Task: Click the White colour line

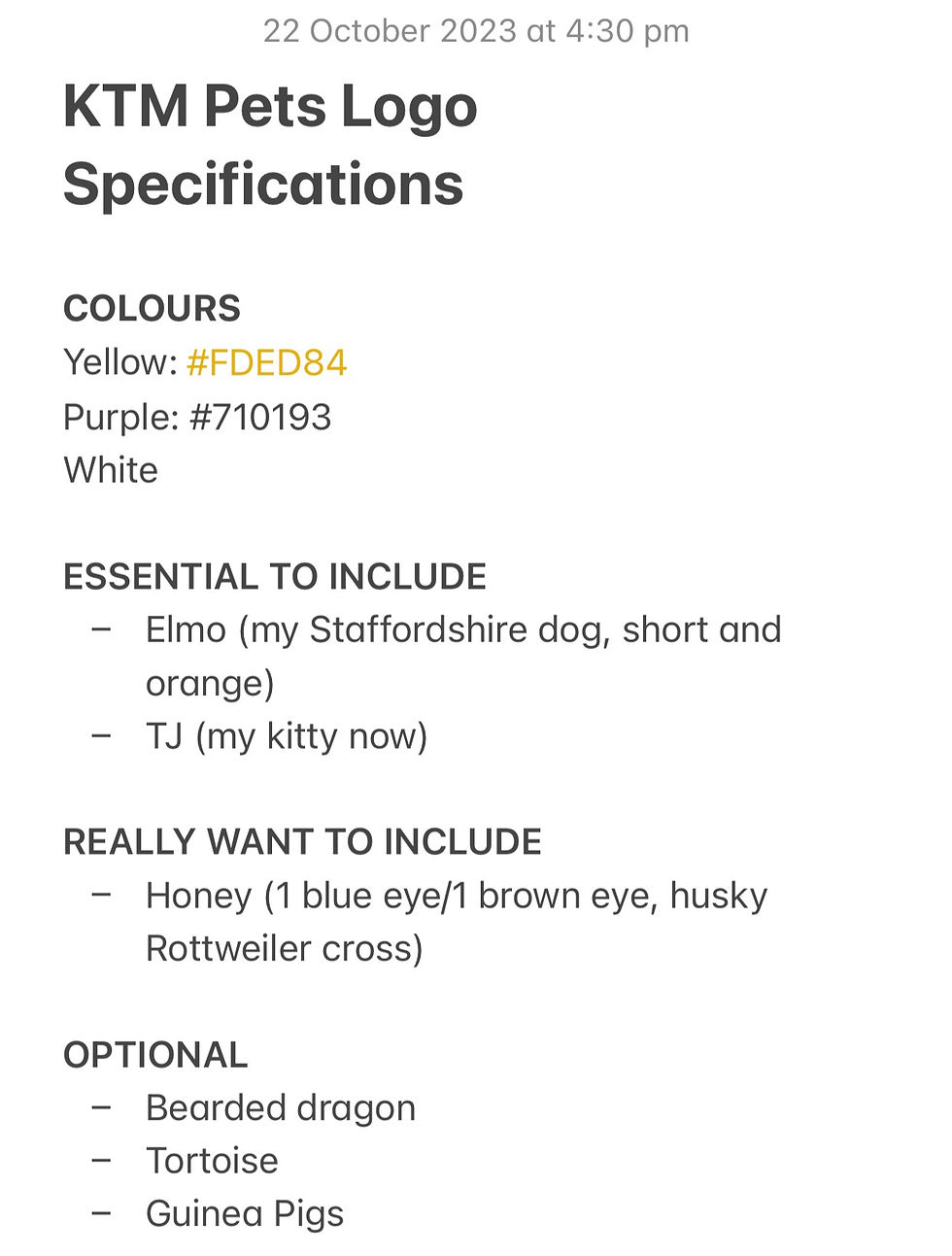Action: [x=111, y=470]
